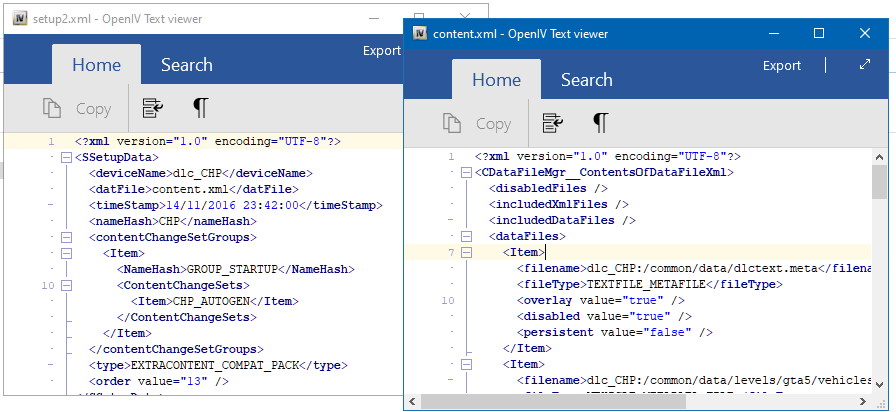Click the OpenIV icon in setup2.xml title bar

[x=19, y=19]
